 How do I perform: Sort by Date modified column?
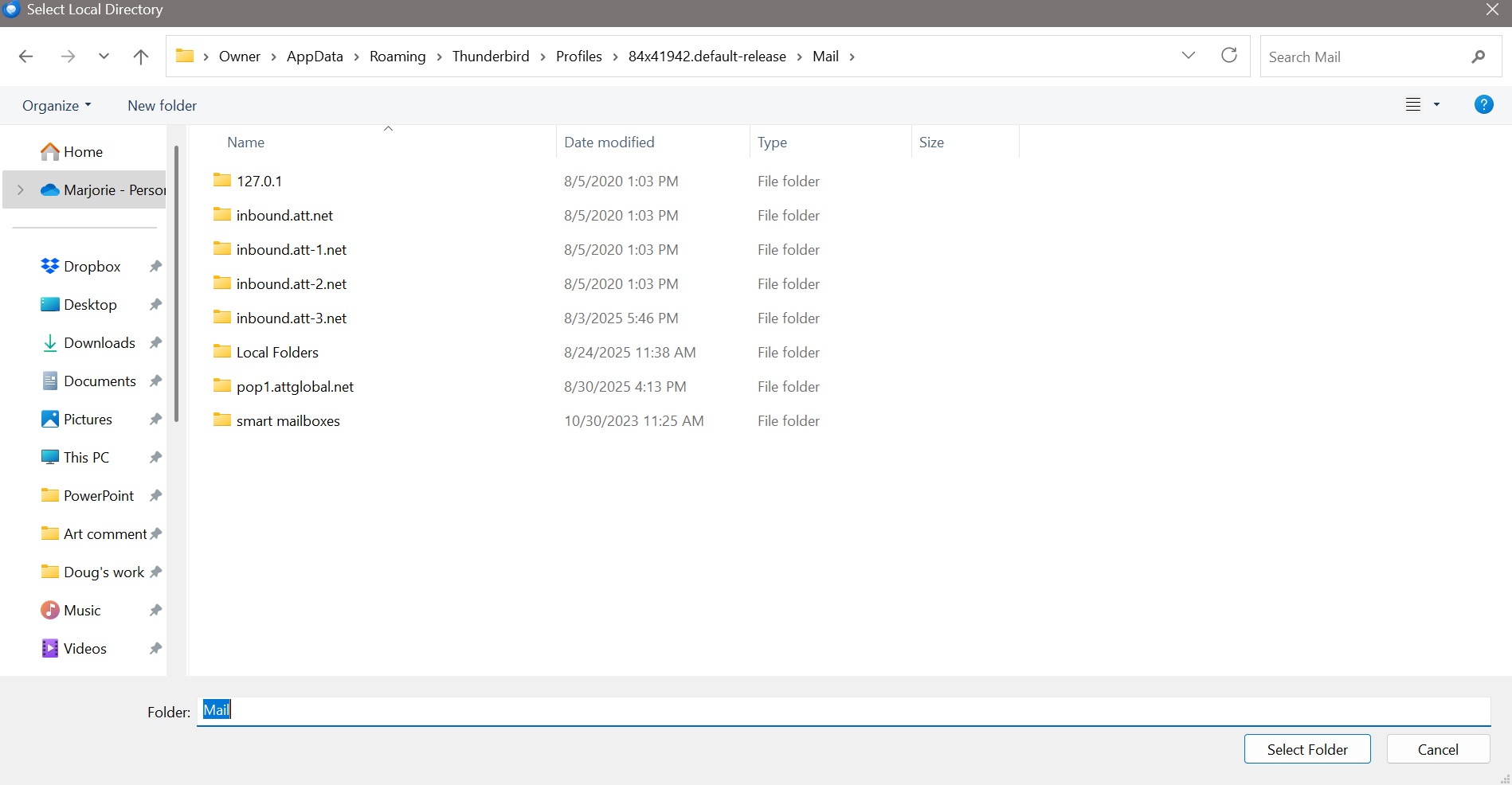[609, 143]
